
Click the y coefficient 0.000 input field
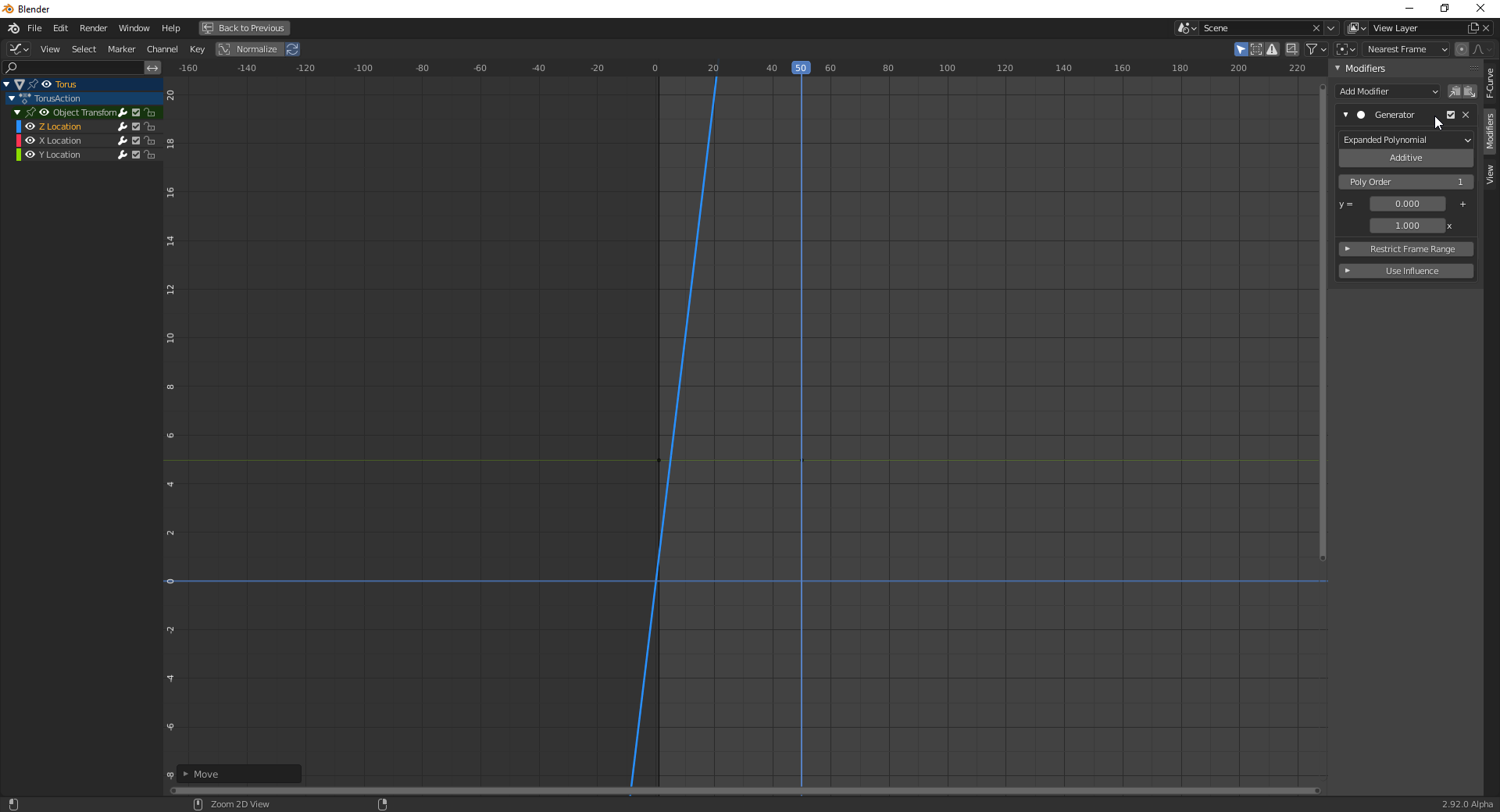[1408, 204]
